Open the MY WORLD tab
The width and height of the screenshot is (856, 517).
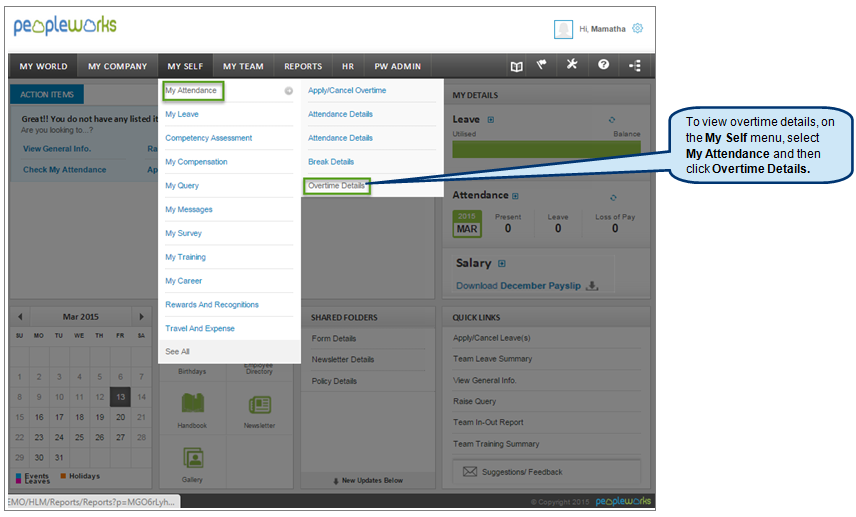43,66
